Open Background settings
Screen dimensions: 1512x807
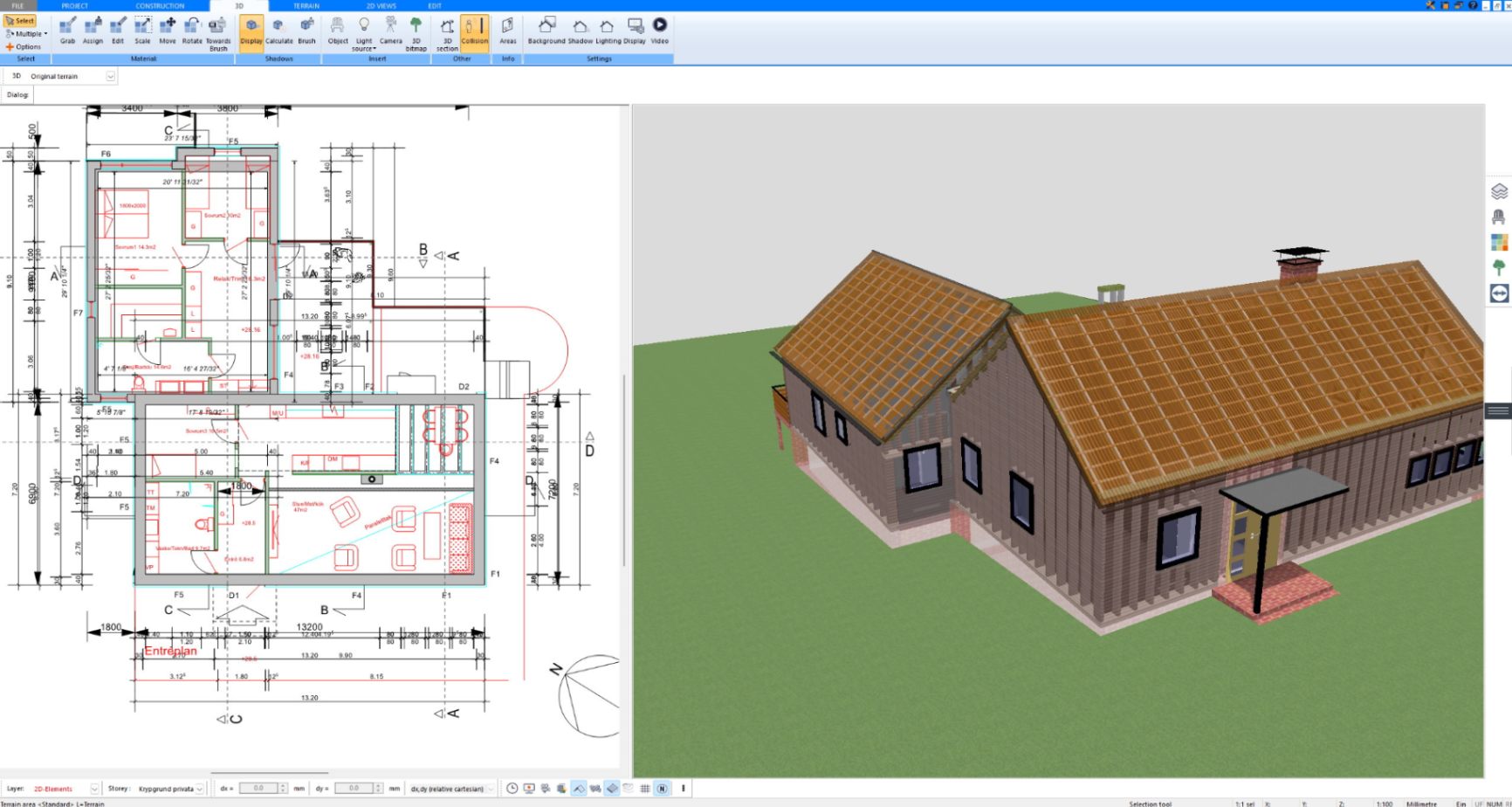click(x=546, y=31)
